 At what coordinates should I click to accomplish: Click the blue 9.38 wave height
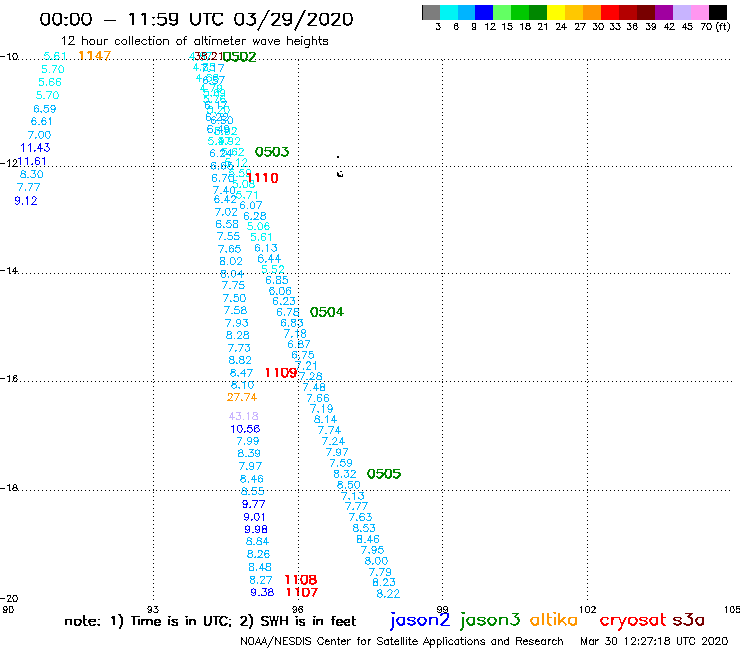click(262, 592)
